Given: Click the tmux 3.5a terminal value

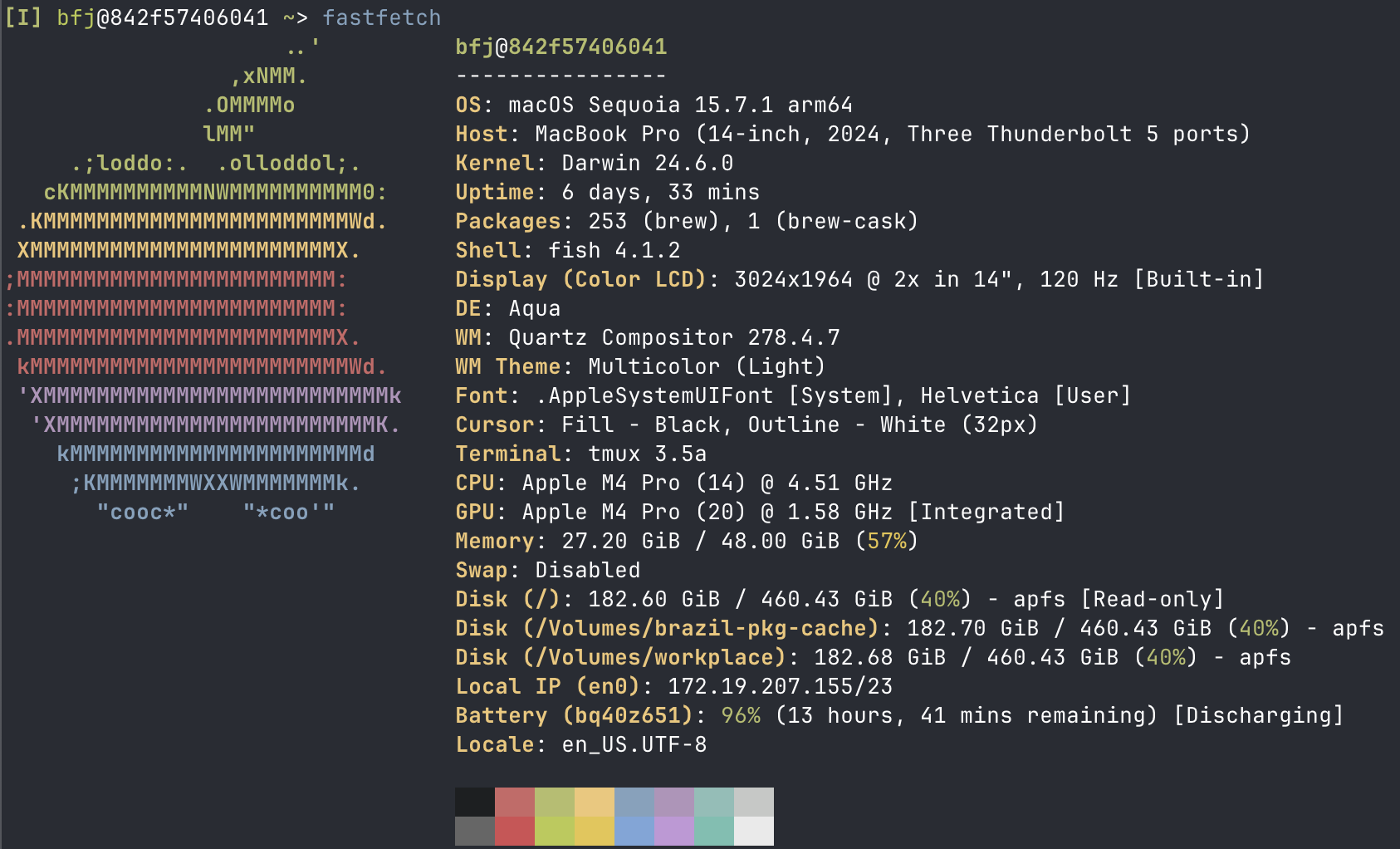Looking at the screenshot, I should pyautogui.click(x=647, y=454).
